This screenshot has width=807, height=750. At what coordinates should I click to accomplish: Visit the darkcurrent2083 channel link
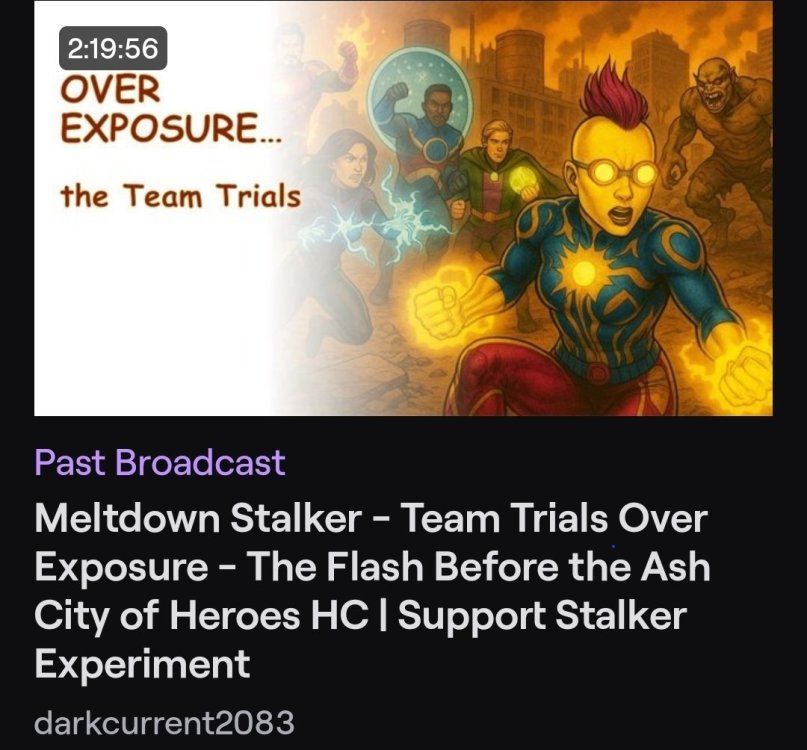[x=164, y=722]
